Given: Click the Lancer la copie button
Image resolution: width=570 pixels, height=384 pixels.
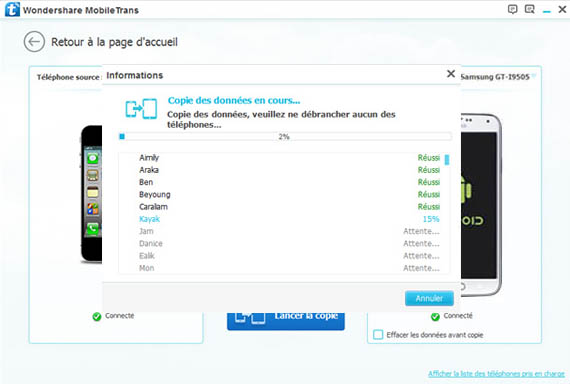Looking at the screenshot, I should [x=286, y=320].
